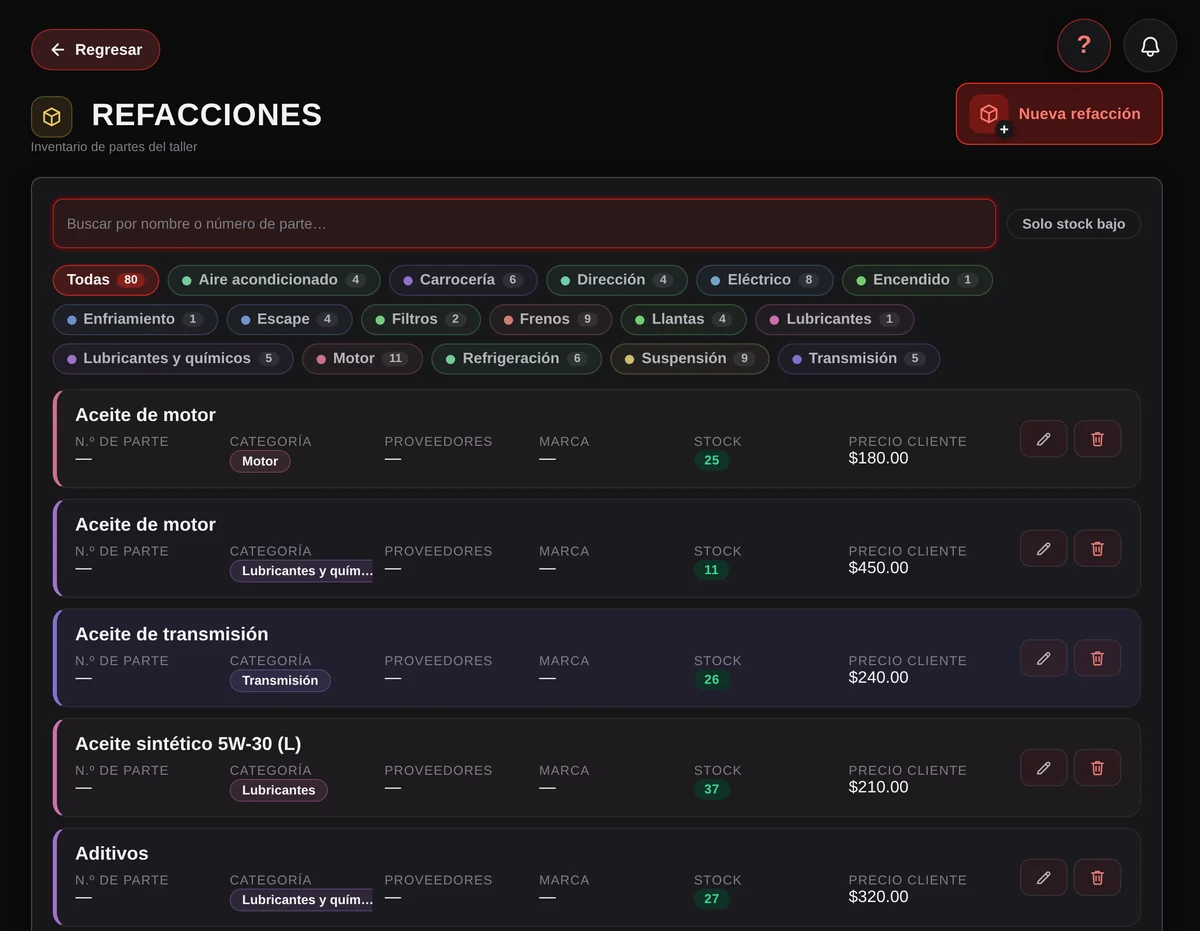Click the Refacciones box icon beside title
Viewport: 1200px width, 931px height.
coord(51,117)
